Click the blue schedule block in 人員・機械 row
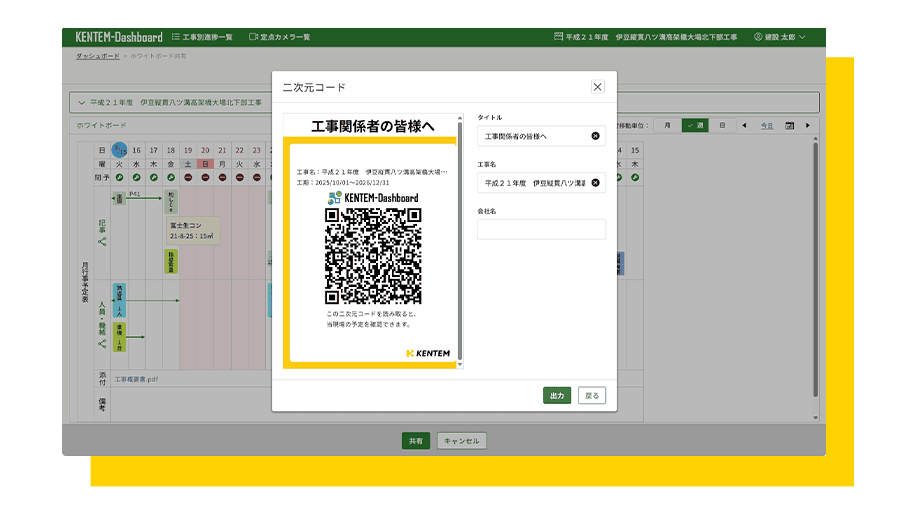 (x=119, y=300)
